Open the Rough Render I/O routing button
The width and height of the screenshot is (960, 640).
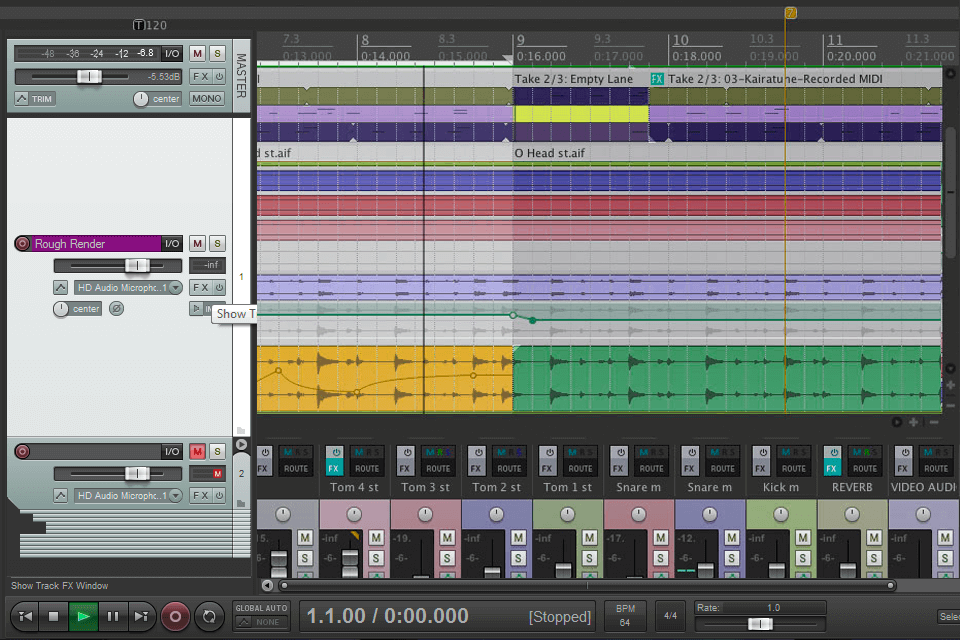tap(173, 244)
